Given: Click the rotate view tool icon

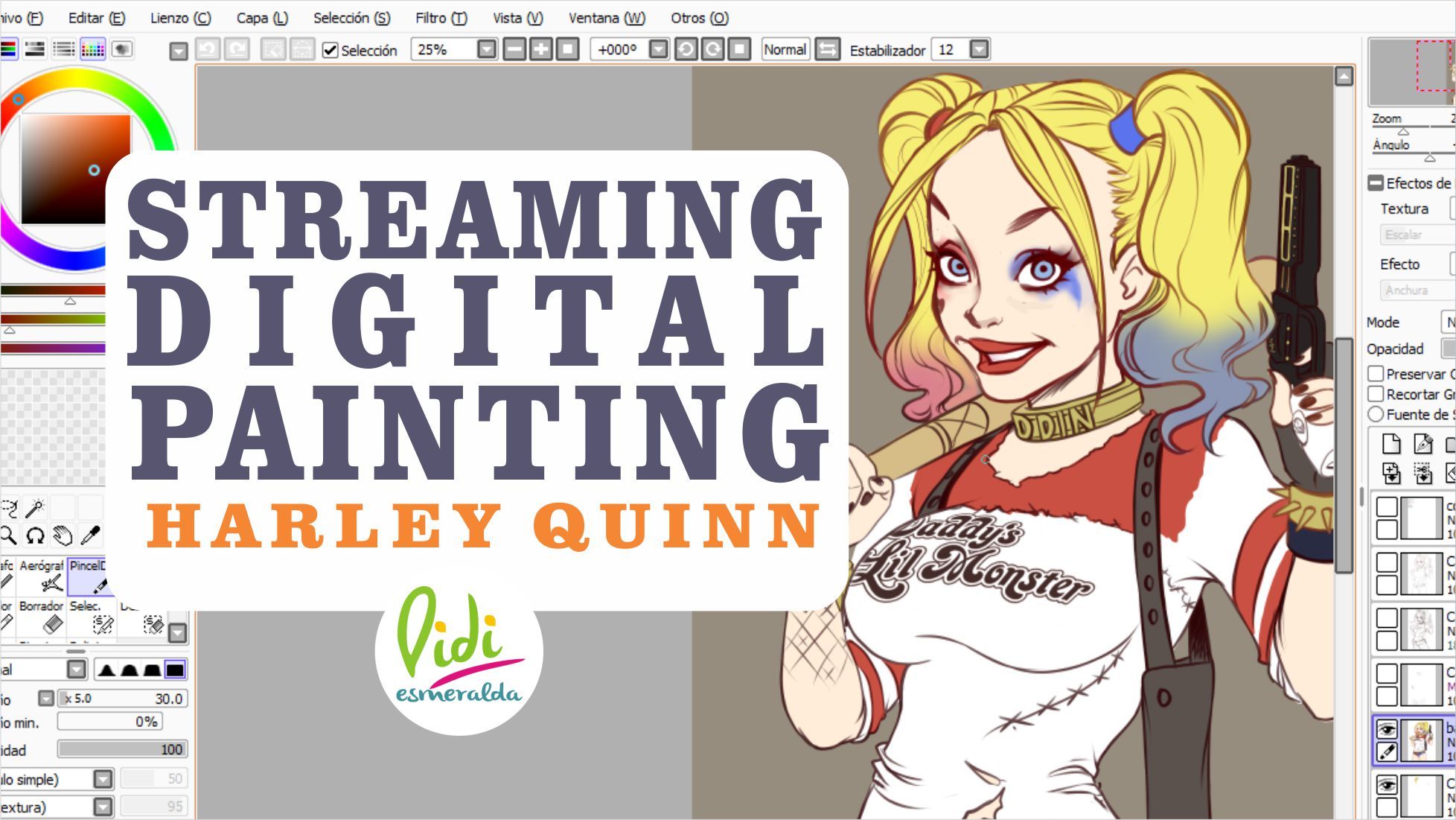Looking at the screenshot, I should [35, 535].
